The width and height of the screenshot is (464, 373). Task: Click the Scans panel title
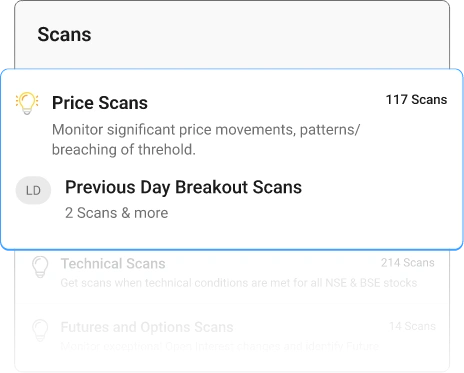64,34
